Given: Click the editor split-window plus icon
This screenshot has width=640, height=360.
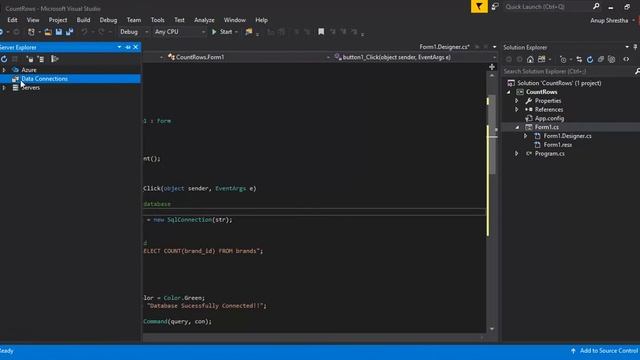Looking at the screenshot, I should coord(492,67).
